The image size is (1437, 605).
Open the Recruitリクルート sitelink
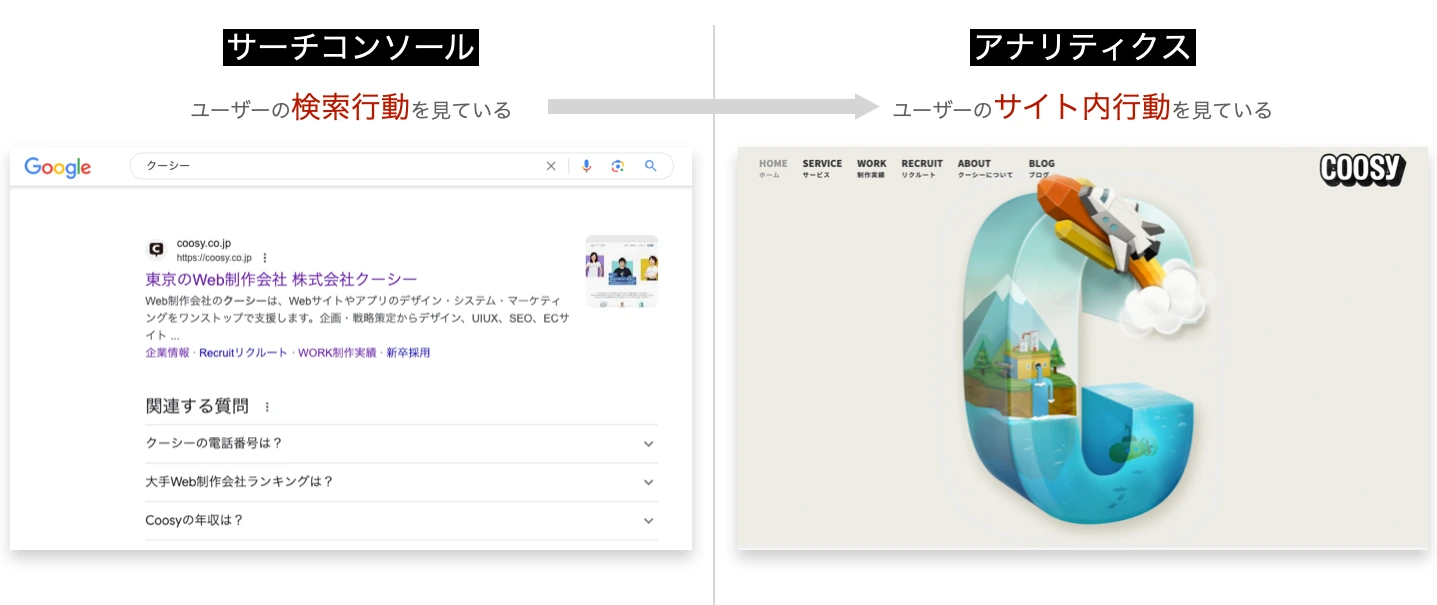coord(243,353)
